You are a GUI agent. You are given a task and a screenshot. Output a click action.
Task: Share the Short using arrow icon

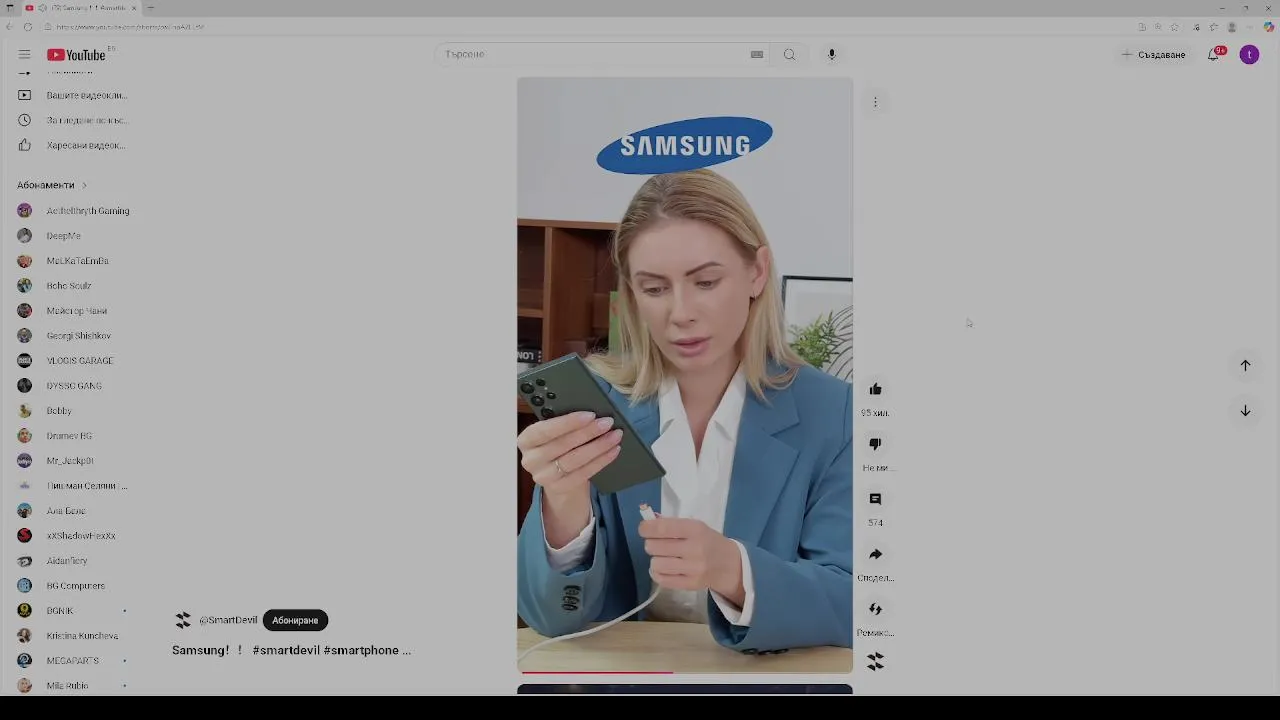pos(875,554)
